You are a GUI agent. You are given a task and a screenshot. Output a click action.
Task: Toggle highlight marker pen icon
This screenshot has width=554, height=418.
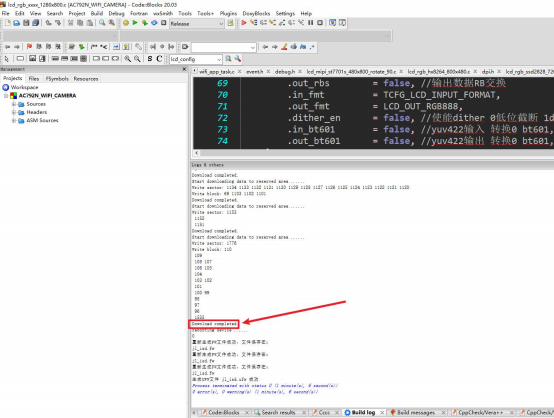pos(284,47)
